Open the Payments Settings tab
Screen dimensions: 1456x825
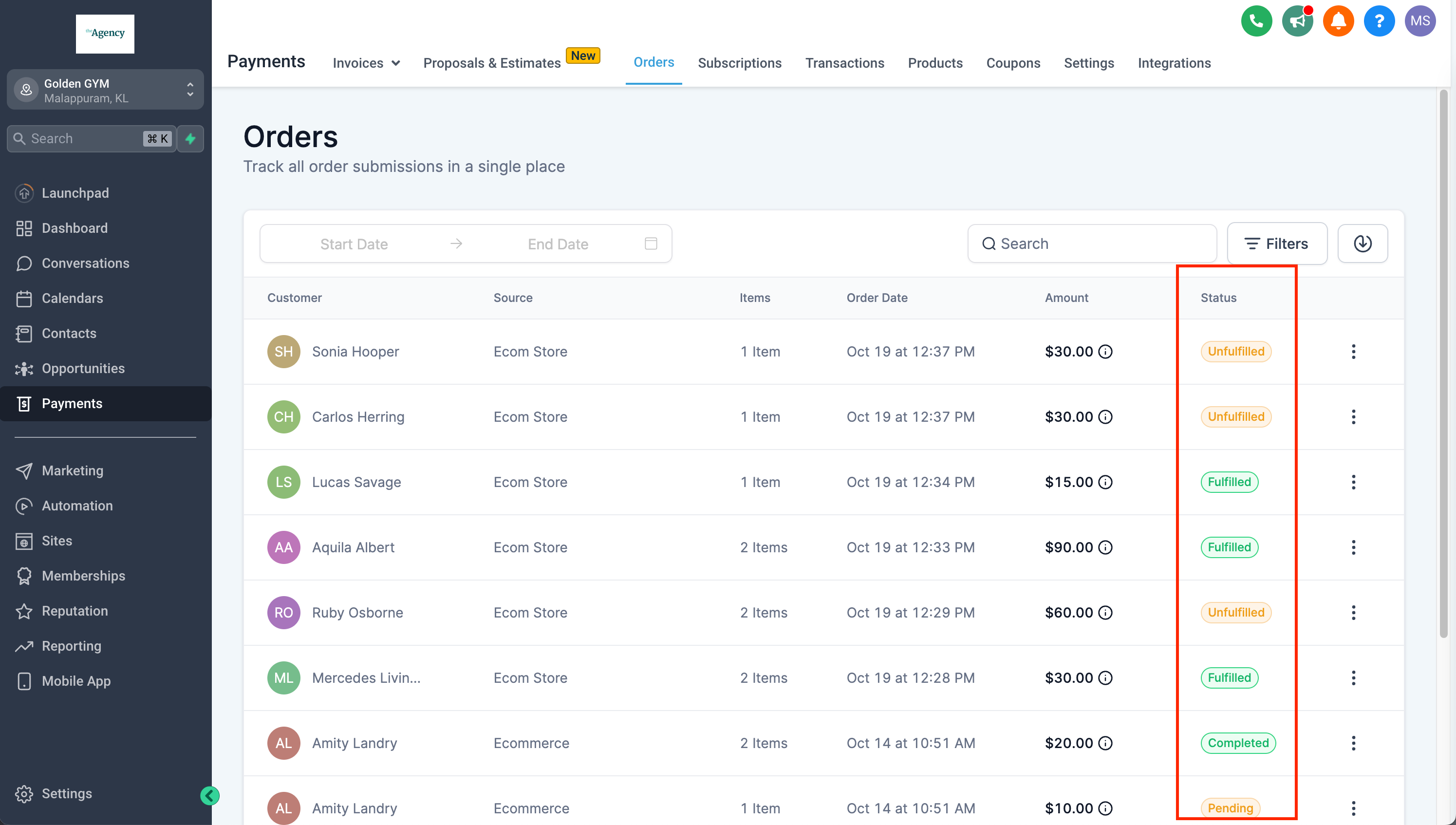1088,63
